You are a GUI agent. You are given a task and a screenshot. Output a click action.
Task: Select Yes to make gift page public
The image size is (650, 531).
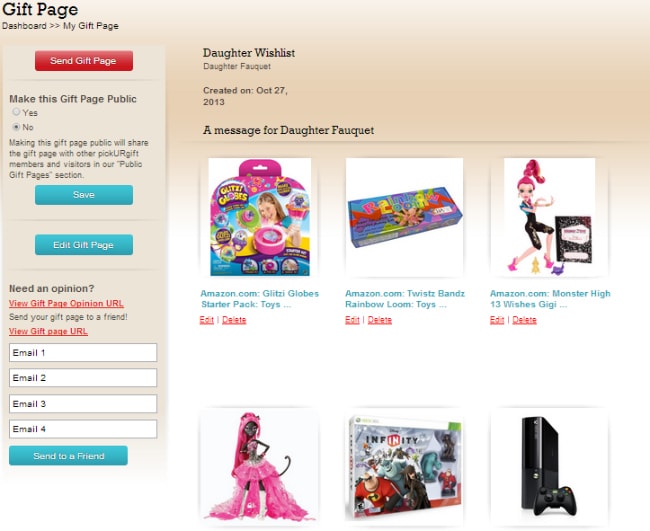16,112
